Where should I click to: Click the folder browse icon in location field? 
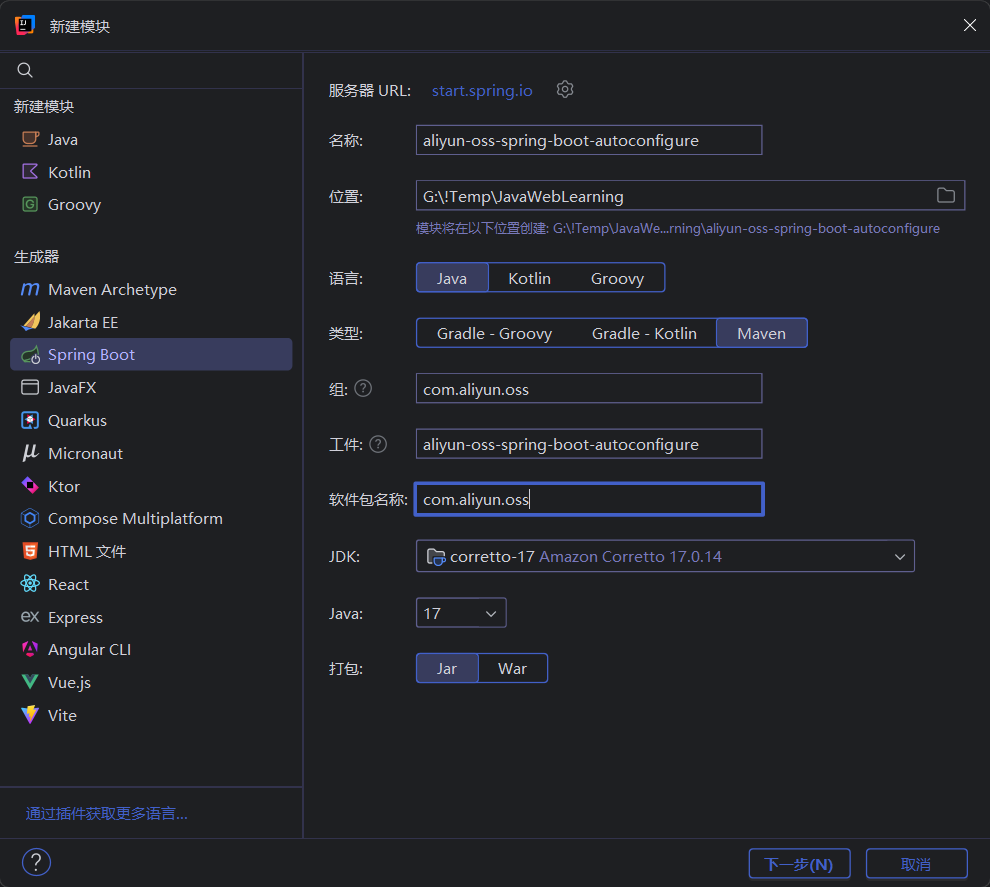pos(945,196)
